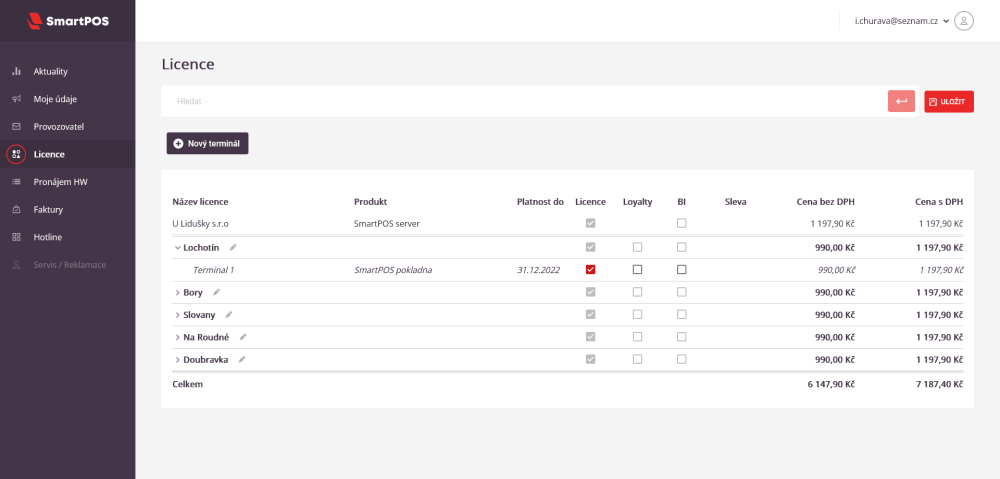The height and width of the screenshot is (479, 1000).
Task: Add a new terminal with Nový terminál
Action: 208,144
